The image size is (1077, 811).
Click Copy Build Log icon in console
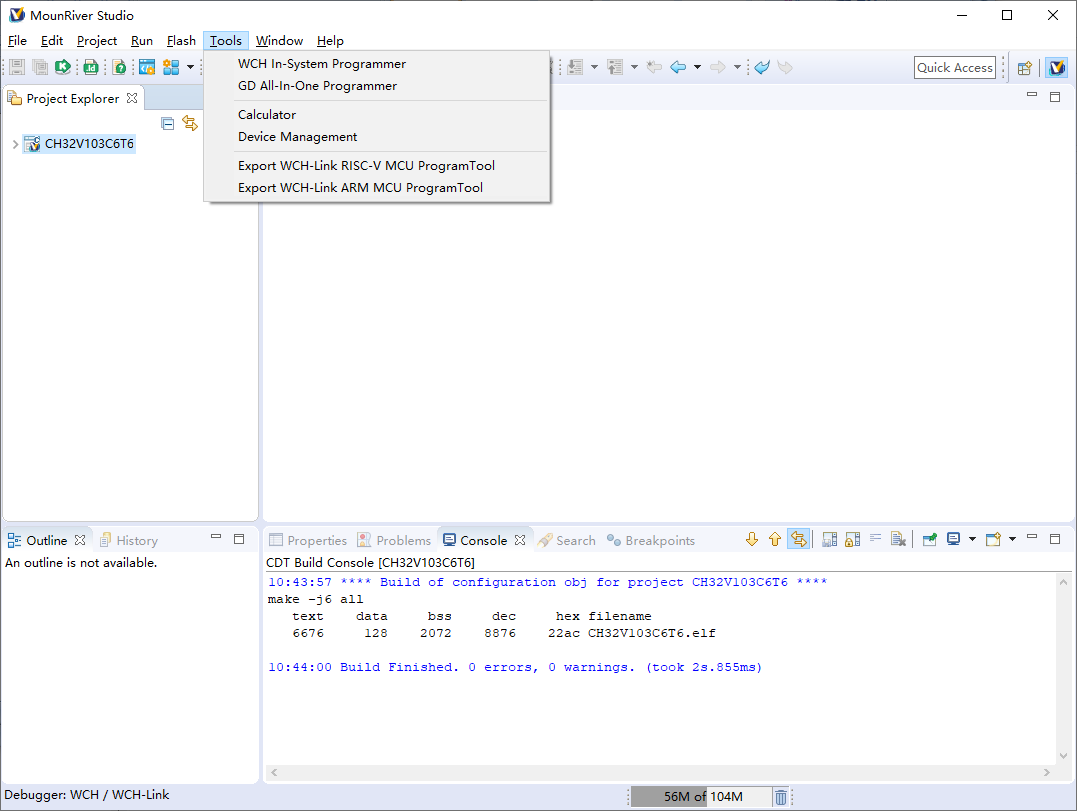pyautogui.click(x=830, y=539)
